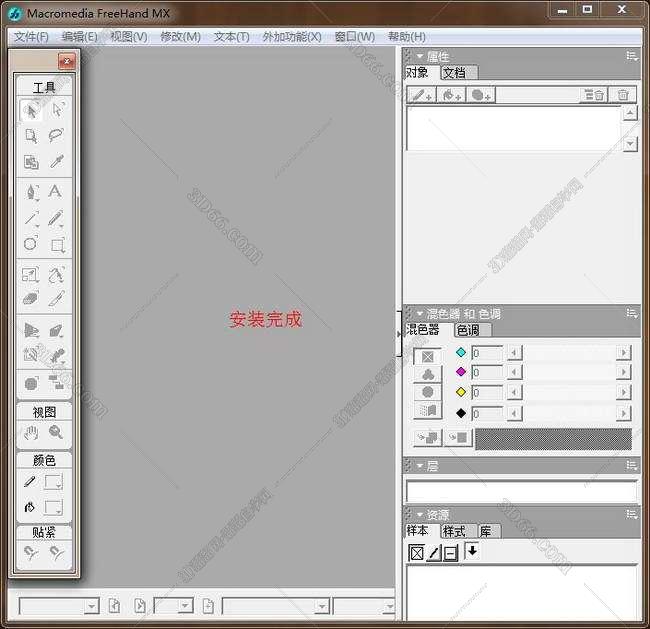
Task: Select the Text tool
Action: pos(57,191)
